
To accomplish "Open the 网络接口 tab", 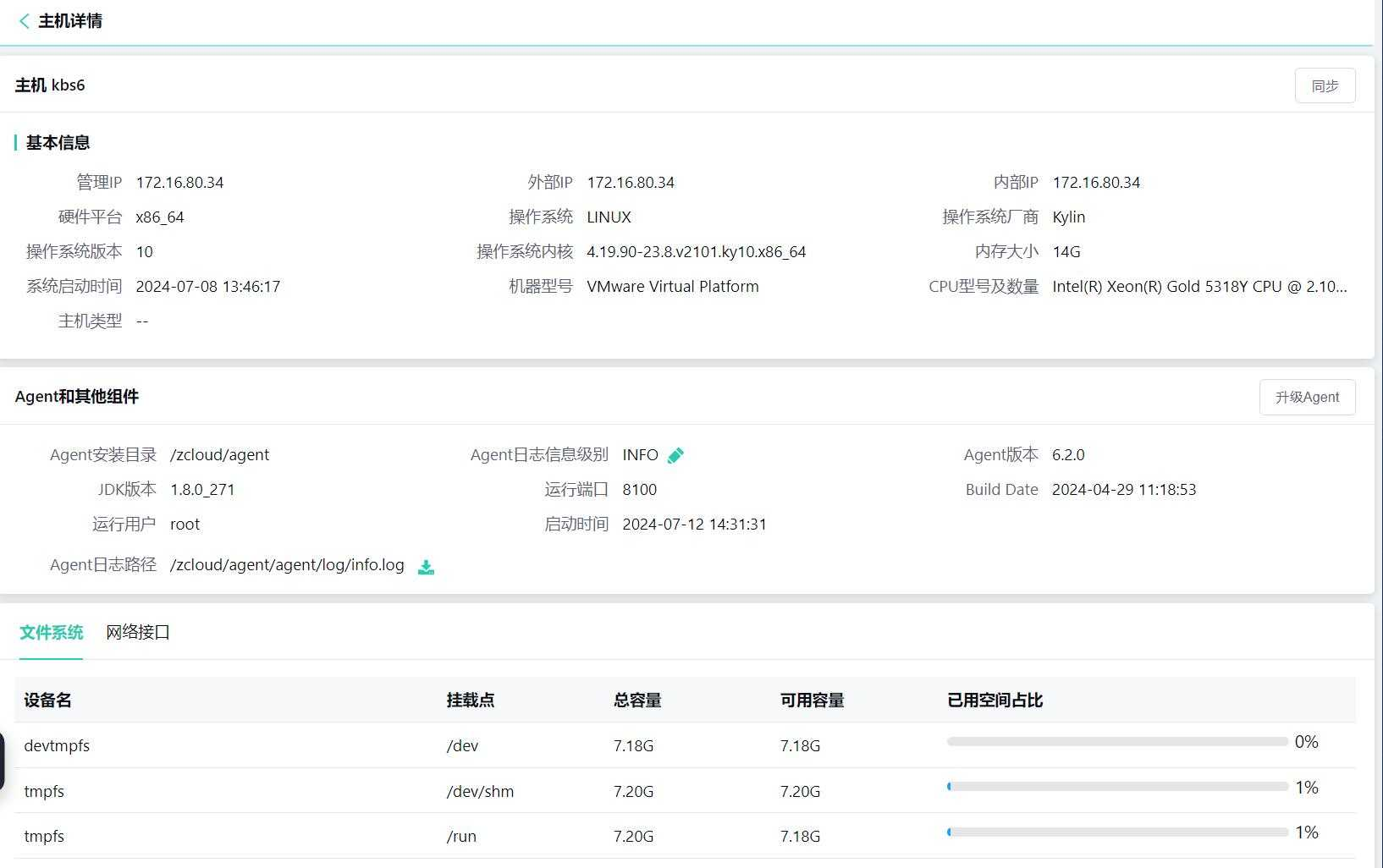I will pyautogui.click(x=138, y=633).
